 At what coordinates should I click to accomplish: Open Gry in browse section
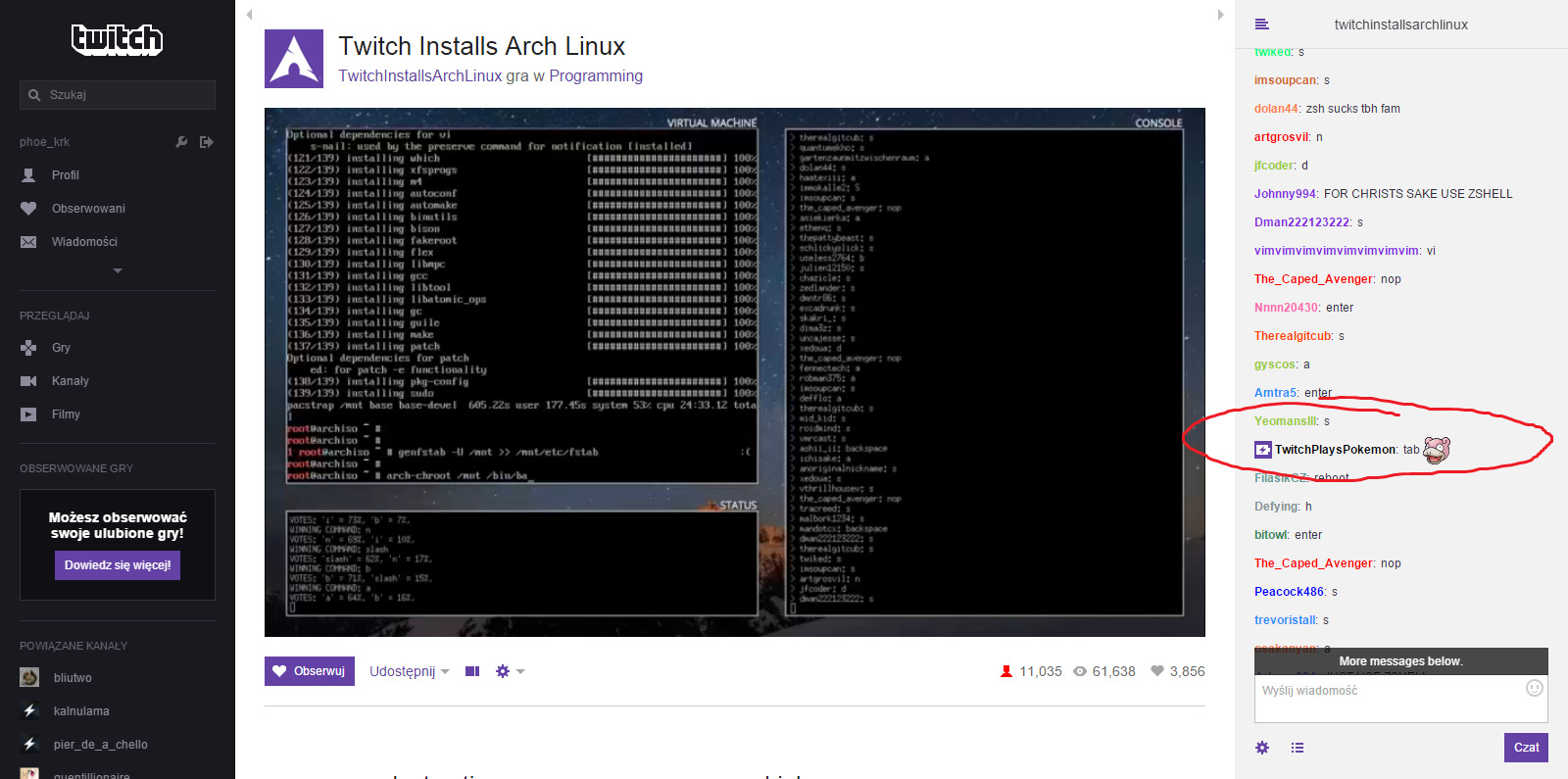coord(61,348)
